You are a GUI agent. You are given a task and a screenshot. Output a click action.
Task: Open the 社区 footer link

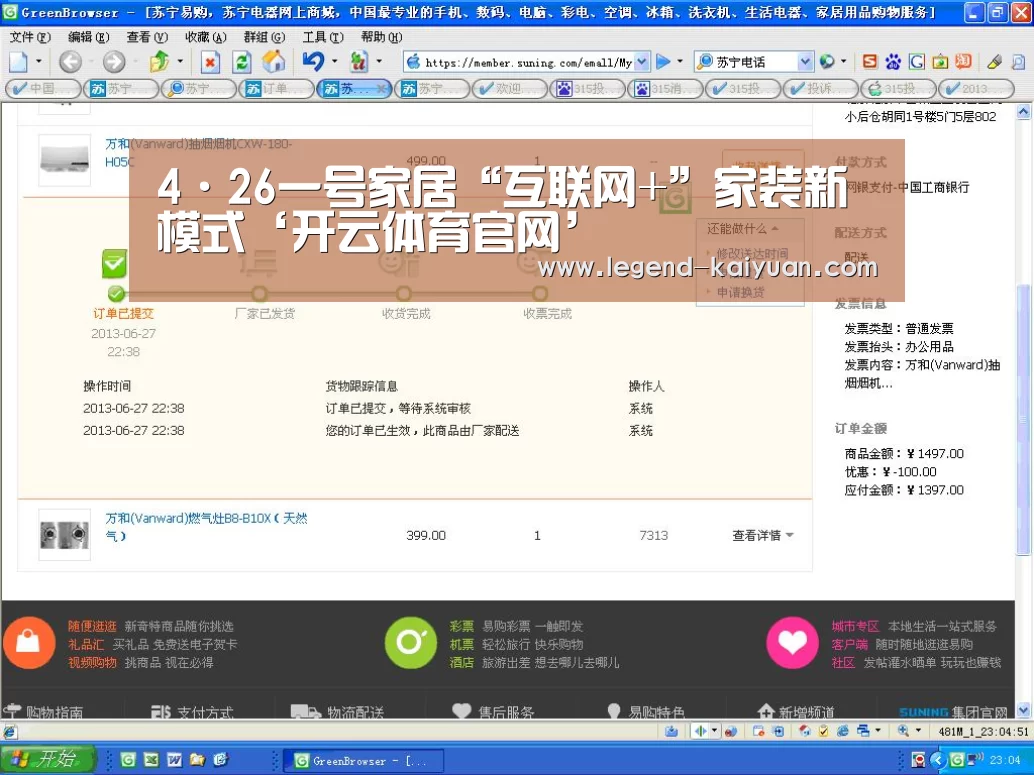coord(843,662)
